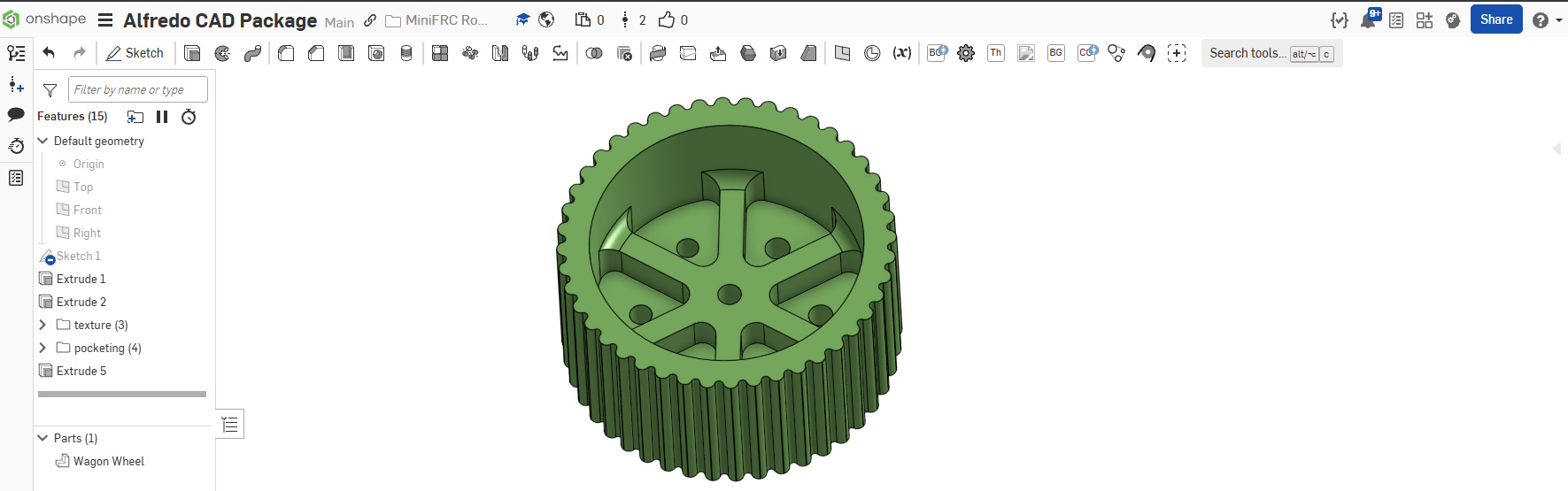Click the Share button
The height and width of the screenshot is (491, 1568).
[1495, 19]
